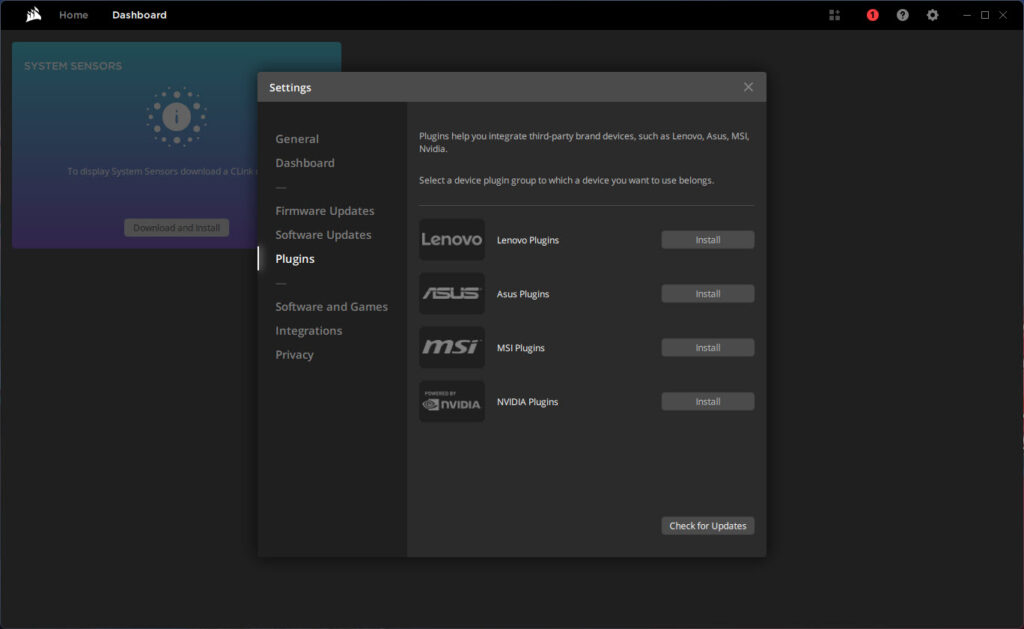This screenshot has width=1024, height=629.
Task: Click the NVIDIA logo thumbnail
Action: (451, 402)
